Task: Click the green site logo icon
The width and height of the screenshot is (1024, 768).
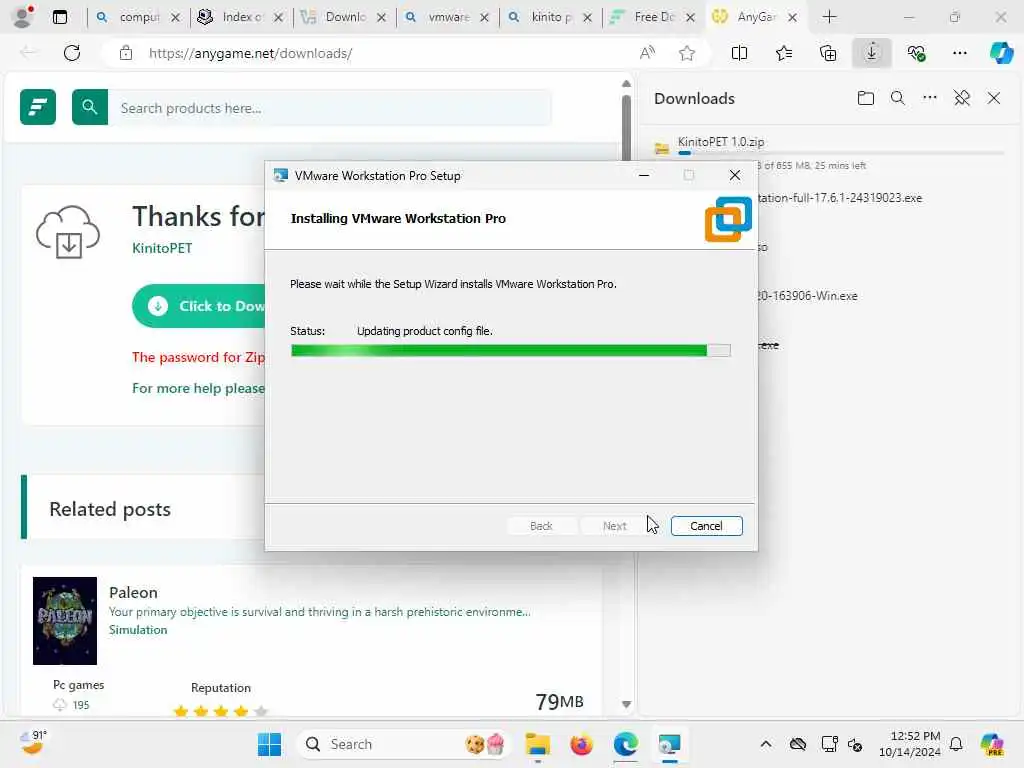Action: point(38,106)
